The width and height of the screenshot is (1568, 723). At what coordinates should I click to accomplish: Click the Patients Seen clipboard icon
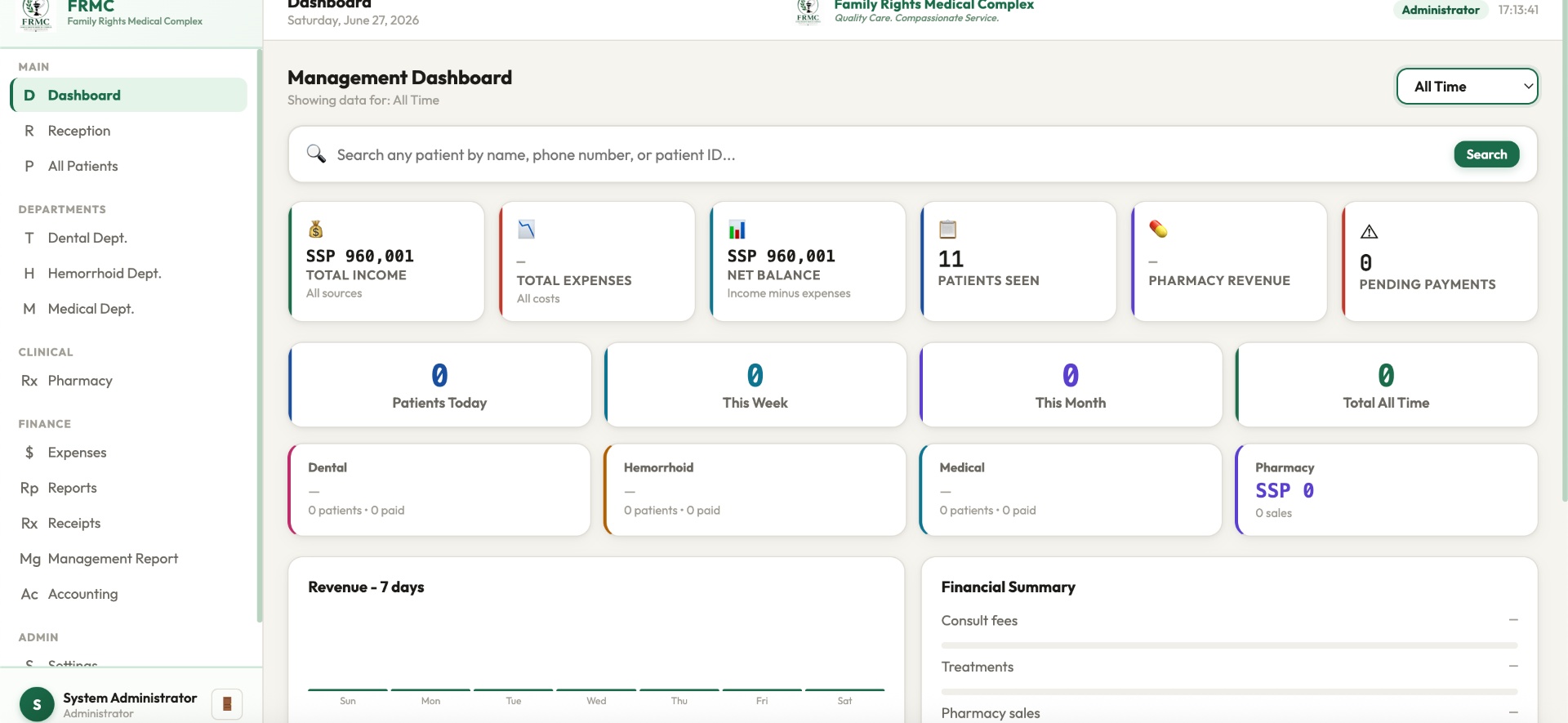tap(947, 229)
